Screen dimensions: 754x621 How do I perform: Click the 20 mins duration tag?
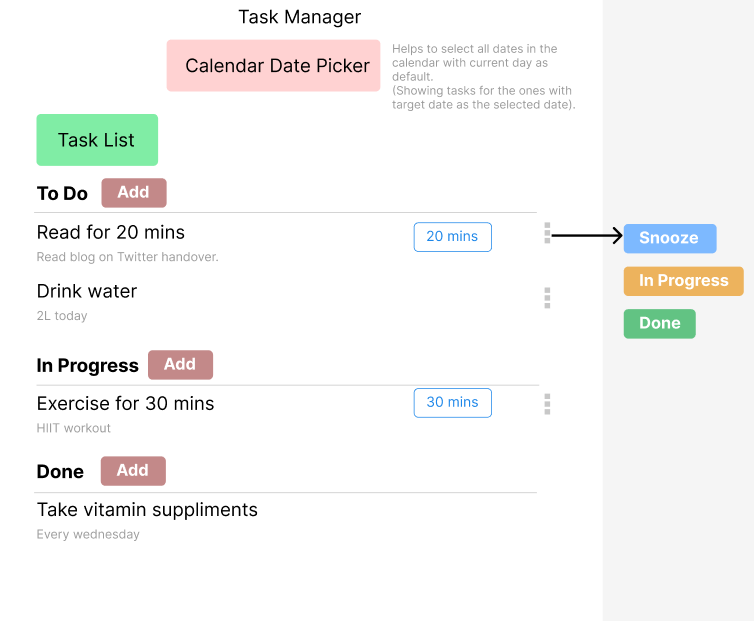pos(452,237)
